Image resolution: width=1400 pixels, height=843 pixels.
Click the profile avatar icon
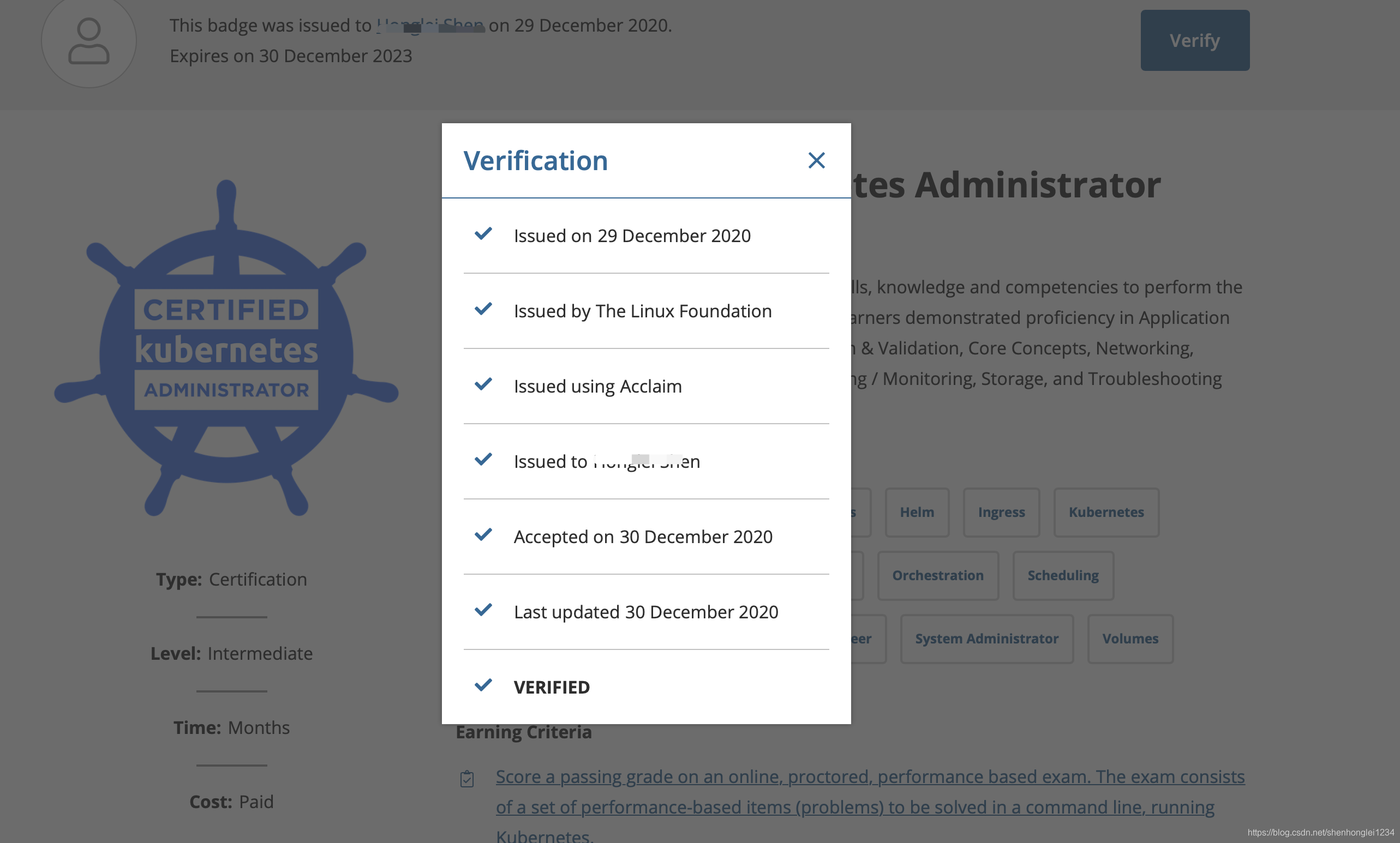(88, 41)
